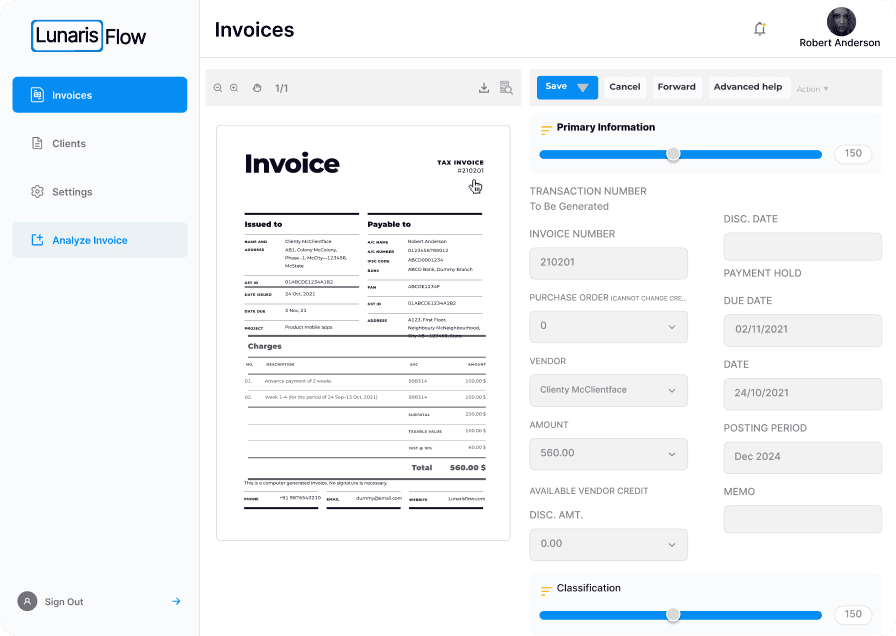Click the Total 560.00 $ in invoice
Image resolution: width=896 pixels, height=636 pixels.
pyautogui.click(x=449, y=467)
